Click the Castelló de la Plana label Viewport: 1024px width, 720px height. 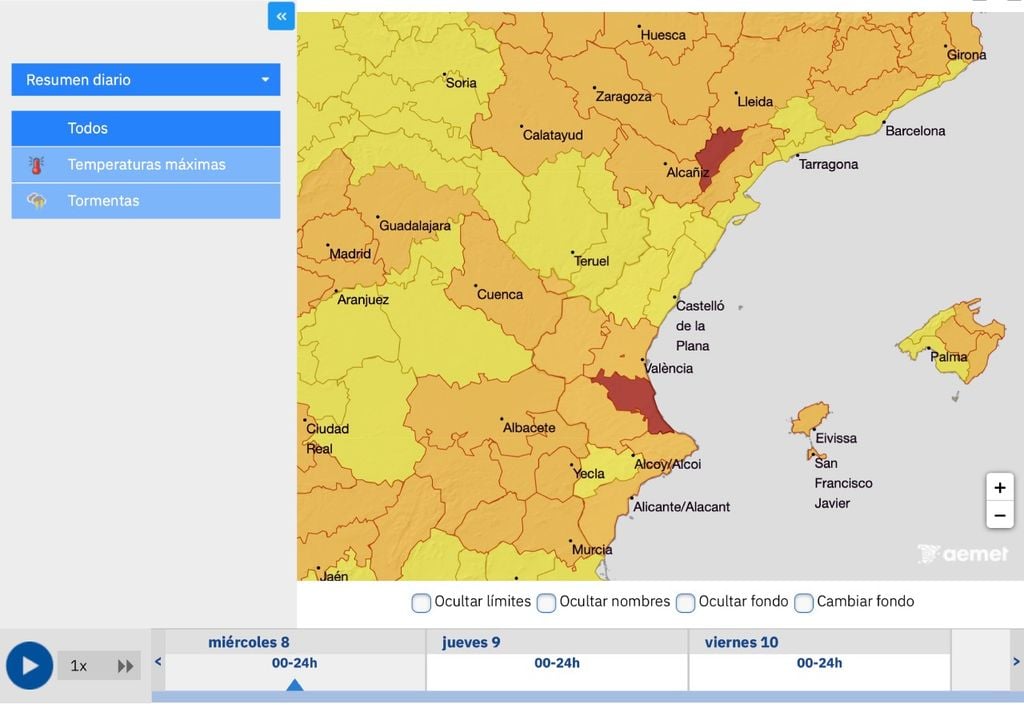[x=699, y=325]
